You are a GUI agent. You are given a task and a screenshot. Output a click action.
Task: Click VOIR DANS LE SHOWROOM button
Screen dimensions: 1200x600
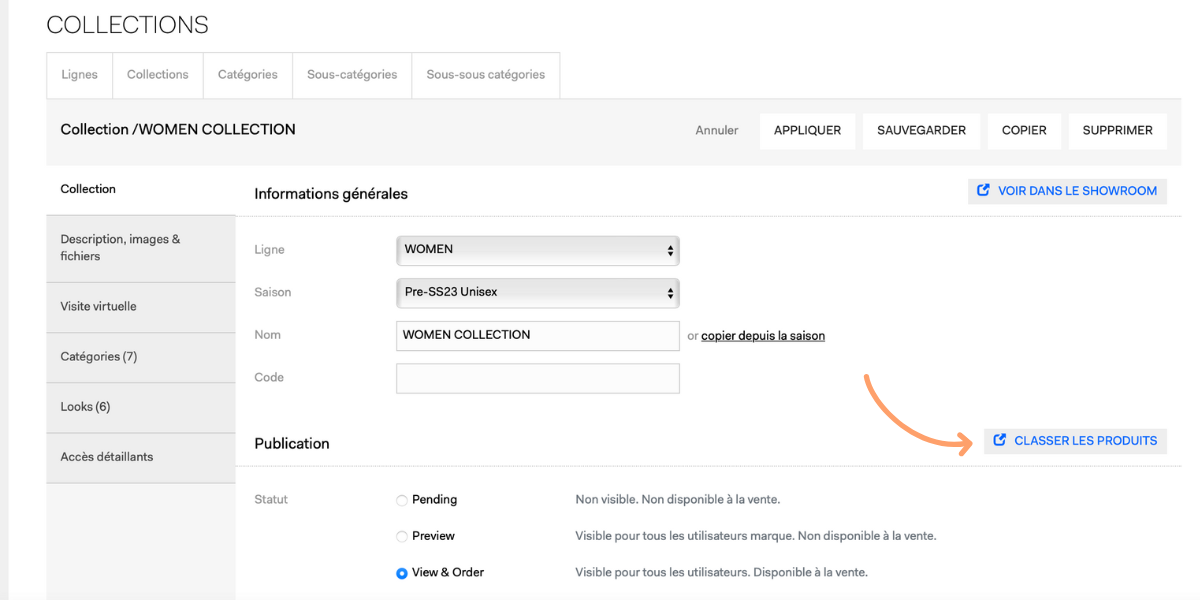pos(1067,191)
